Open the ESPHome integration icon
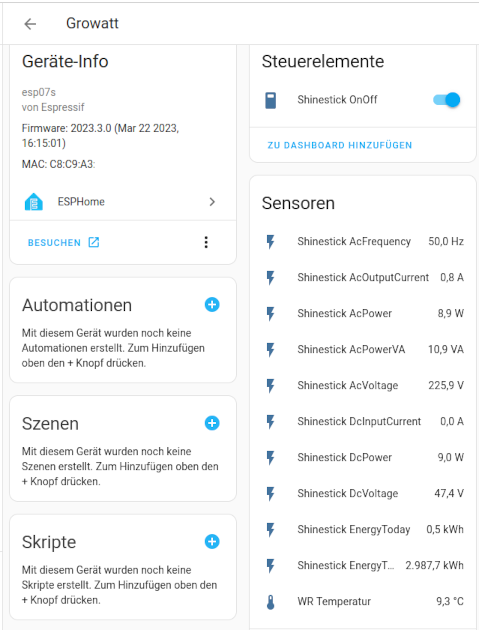Image resolution: width=479 pixels, height=630 pixels. [34, 202]
